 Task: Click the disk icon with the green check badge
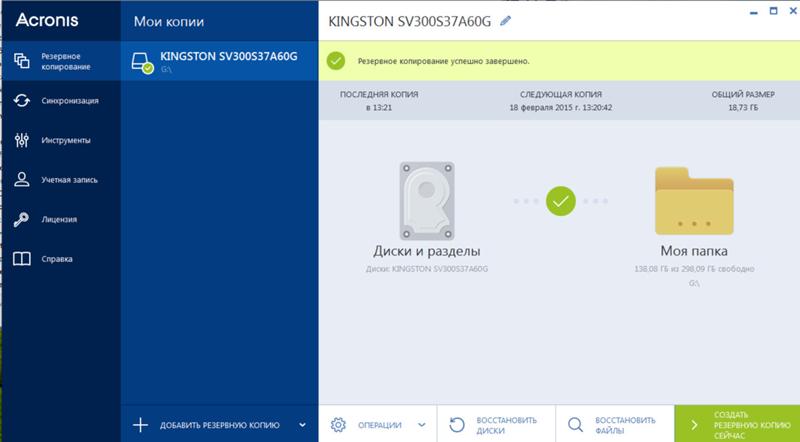coord(142,63)
